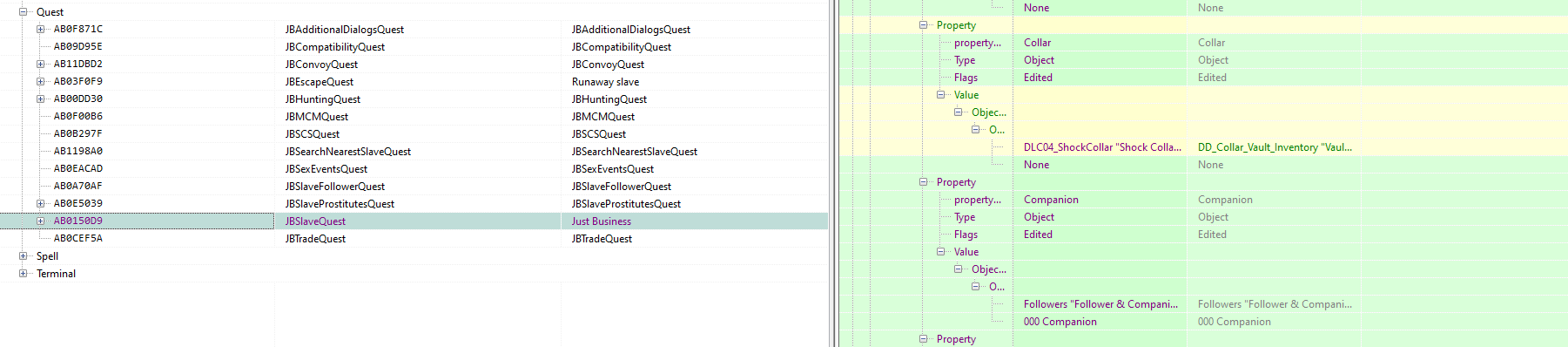The height and width of the screenshot is (347, 1568).
Task: Select the AB0A70AF record
Action: 78,187
